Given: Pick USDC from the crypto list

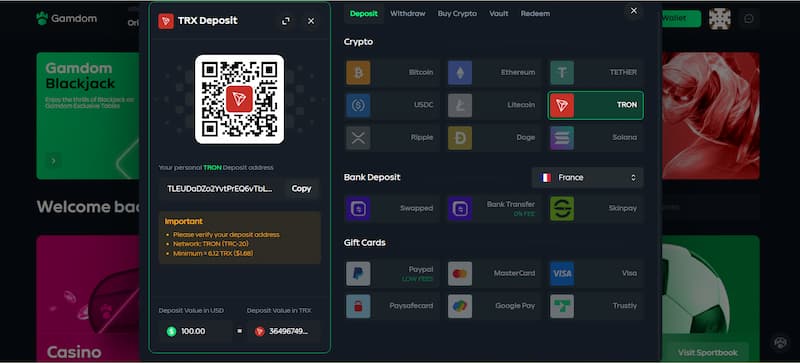Looking at the screenshot, I should tap(392, 105).
